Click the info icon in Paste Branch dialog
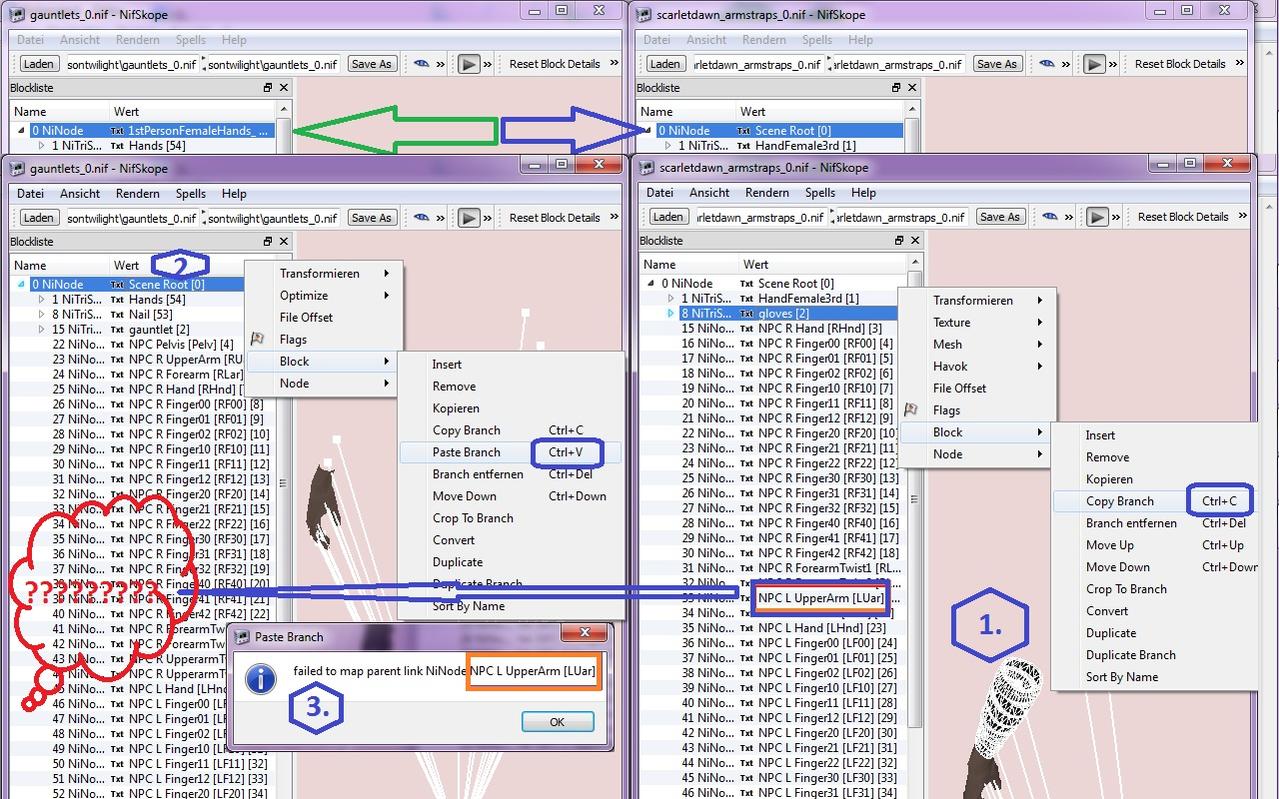Viewport: 1279px width, 799px height. (260, 679)
